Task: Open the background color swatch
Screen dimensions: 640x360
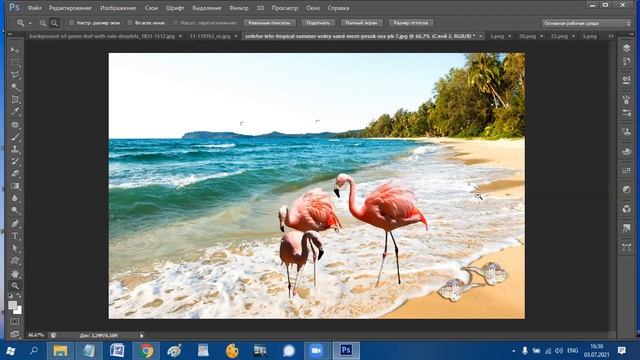Action: 18,311
